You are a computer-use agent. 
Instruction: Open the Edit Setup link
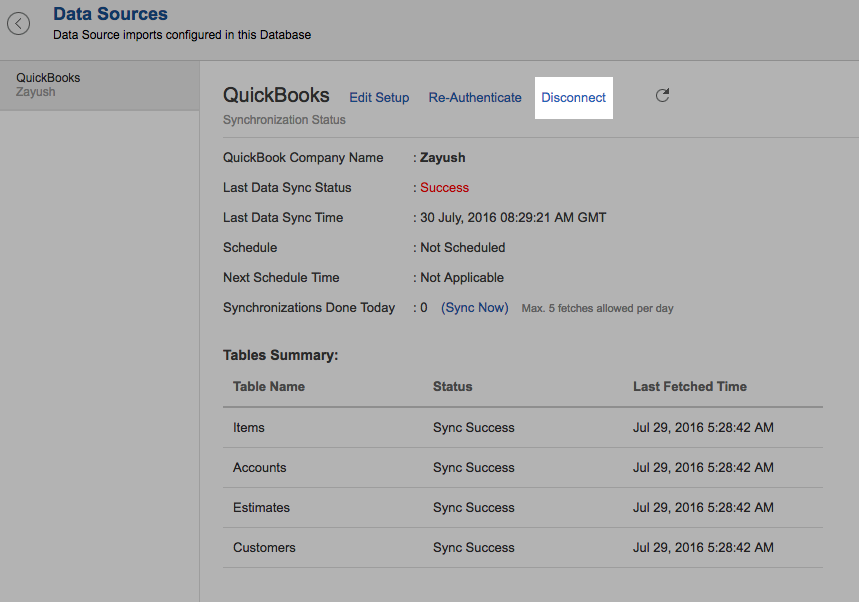coord(379,98)
